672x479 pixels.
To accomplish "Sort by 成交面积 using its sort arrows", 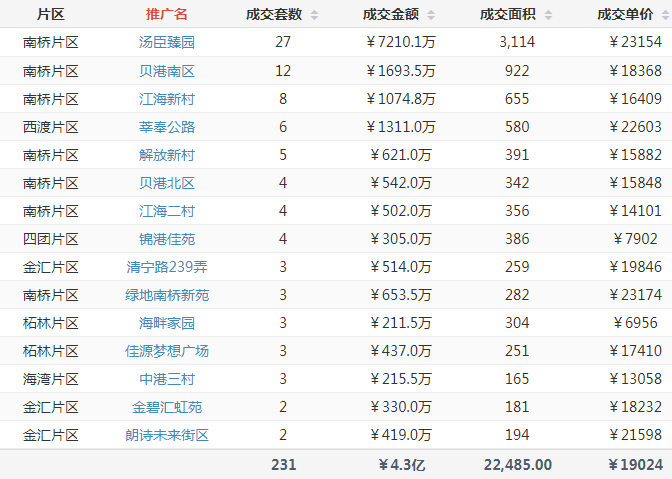I will coord(548,15).
